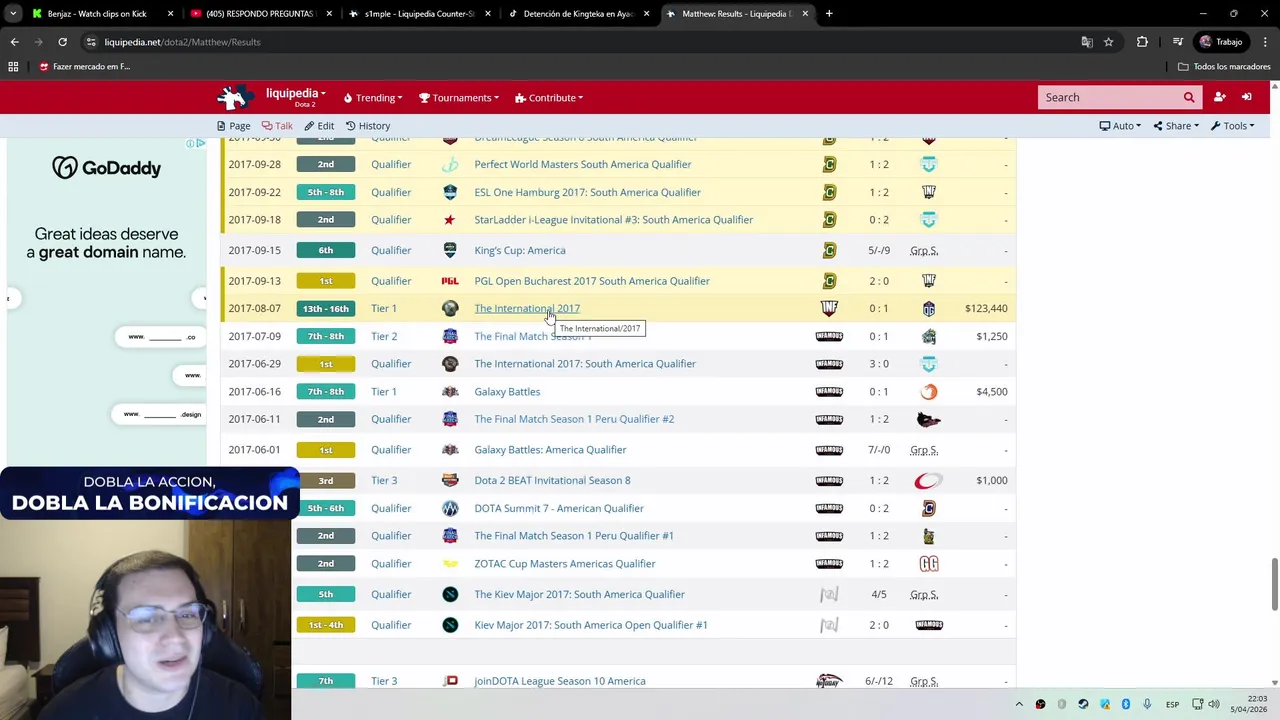Click the log in icon

click(1247, 97)
